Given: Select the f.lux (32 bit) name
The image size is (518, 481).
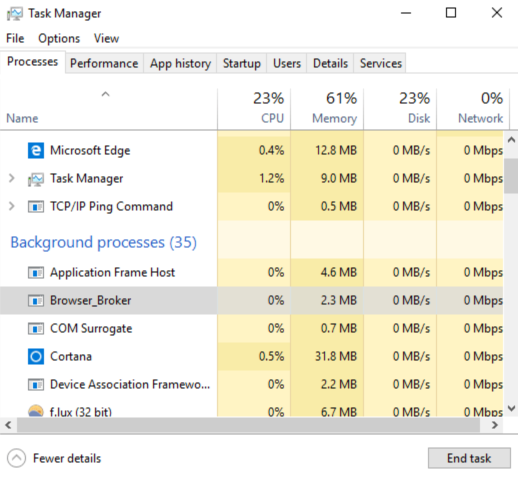Looking at the screenshot, I should point(81,412).
